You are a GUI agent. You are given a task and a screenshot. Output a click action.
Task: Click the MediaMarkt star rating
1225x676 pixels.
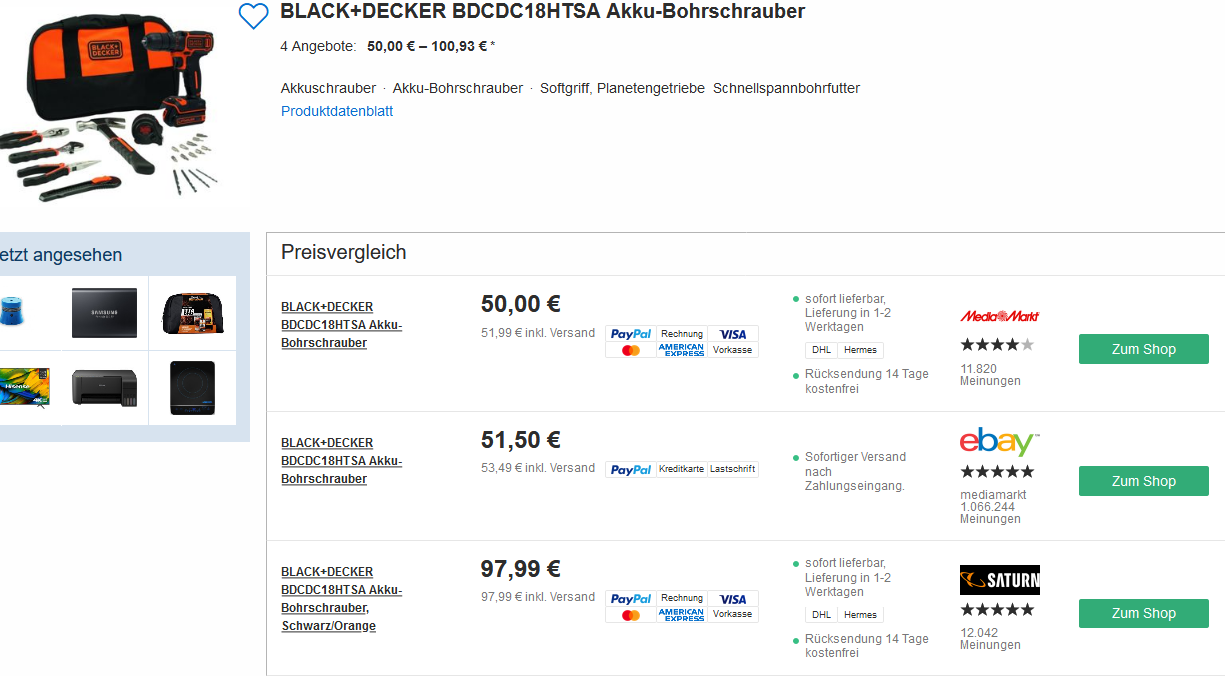click(x=997, y=345)
